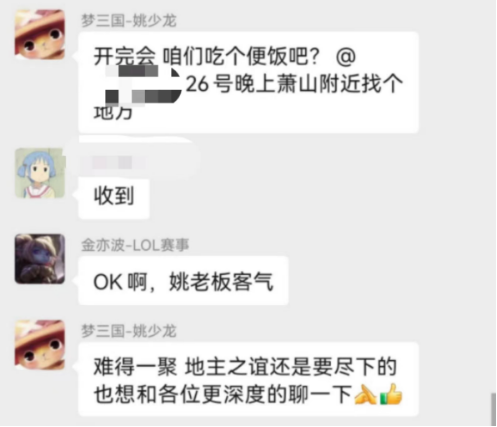
Task: Click the 开完会 咱们吃个便饭吧 text
Action: (207, 57)
